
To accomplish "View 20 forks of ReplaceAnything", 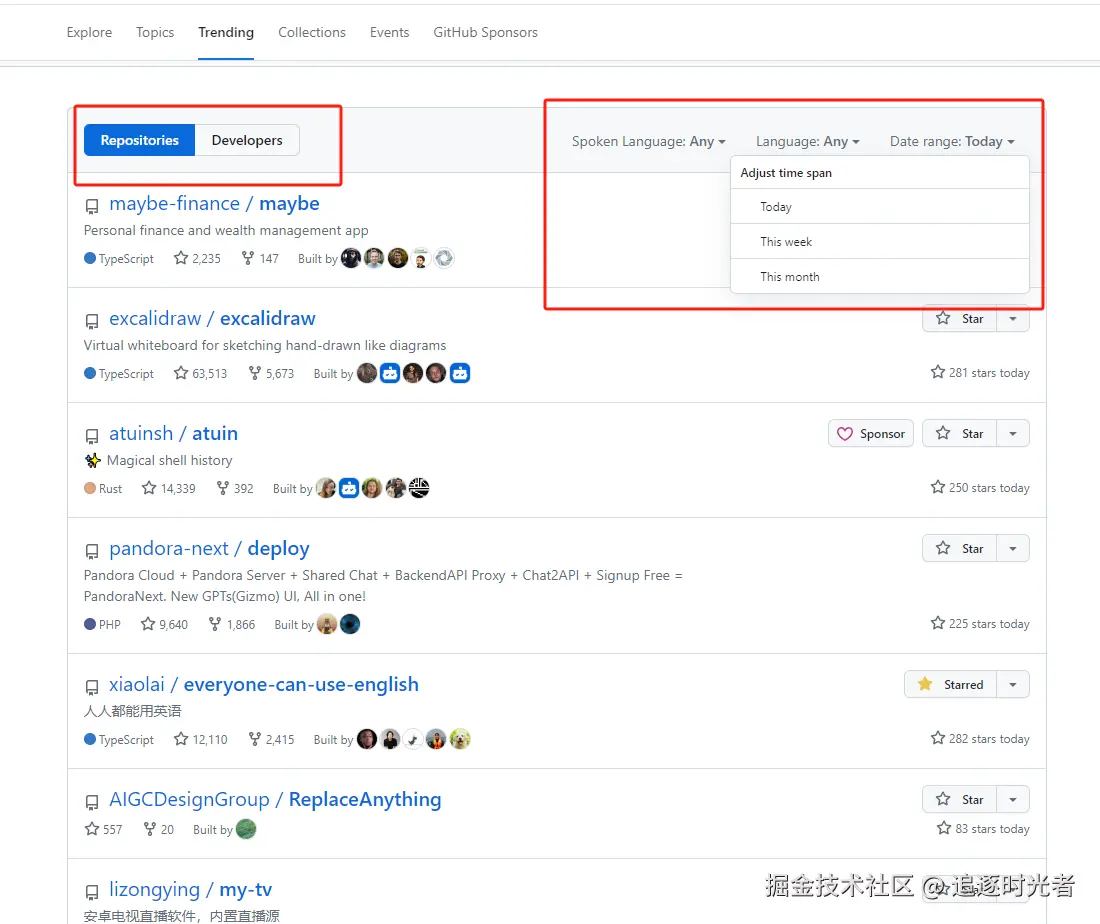I will [159, 829].
